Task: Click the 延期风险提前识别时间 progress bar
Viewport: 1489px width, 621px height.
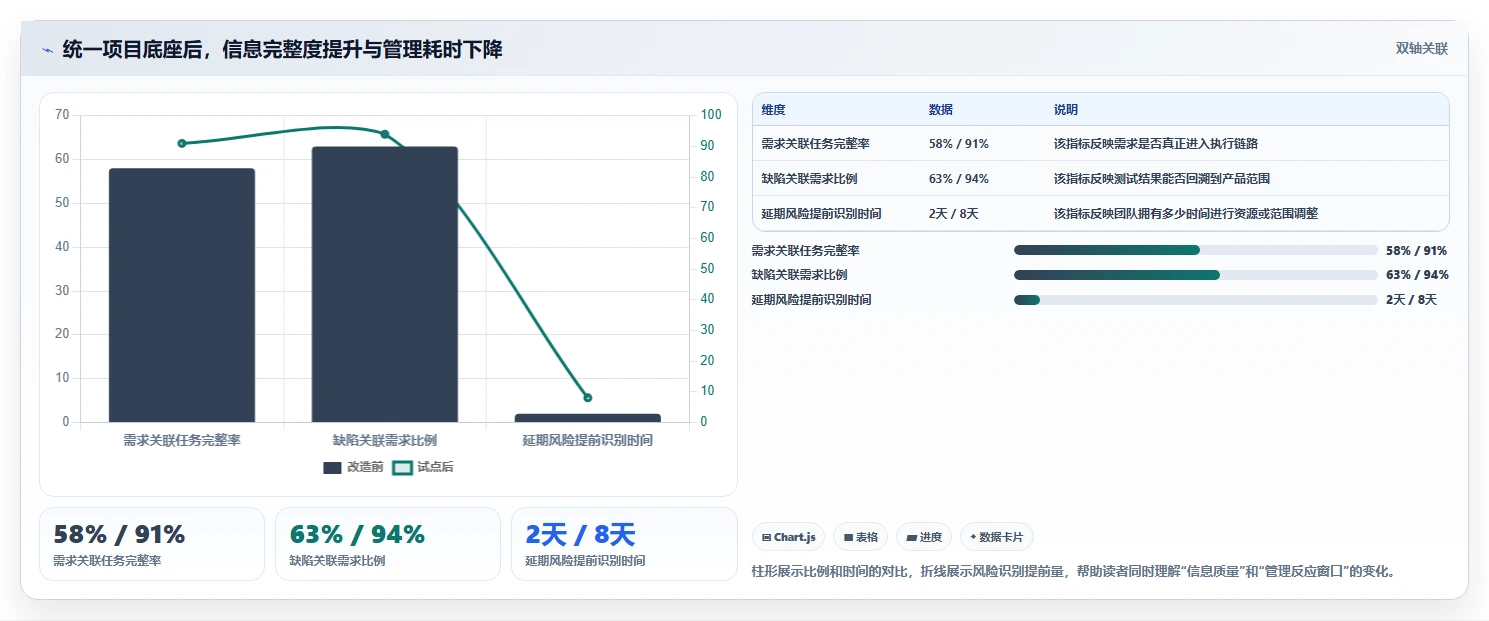Action: 1196,300
